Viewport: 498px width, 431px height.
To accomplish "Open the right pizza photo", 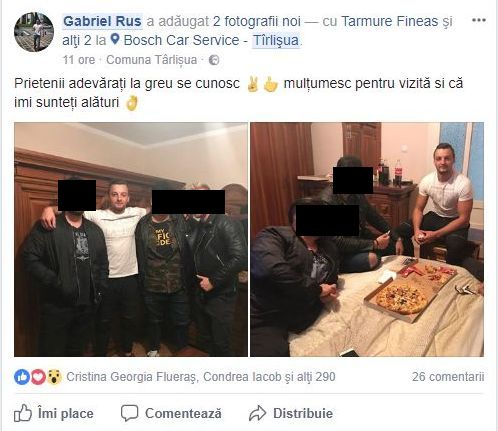I will click(367, 239).
